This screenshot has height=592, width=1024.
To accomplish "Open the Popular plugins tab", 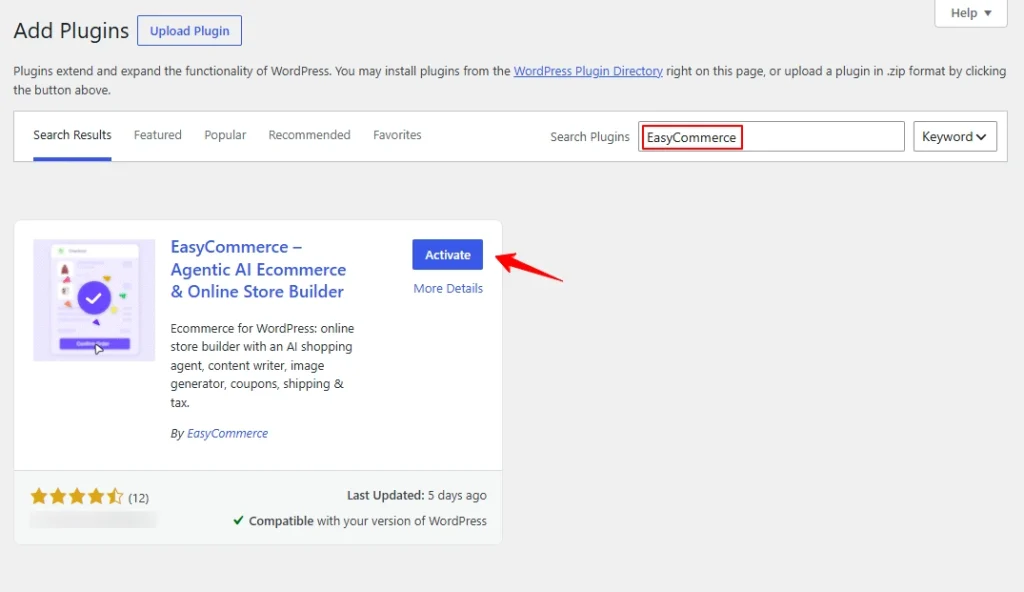I will (225, 135).
